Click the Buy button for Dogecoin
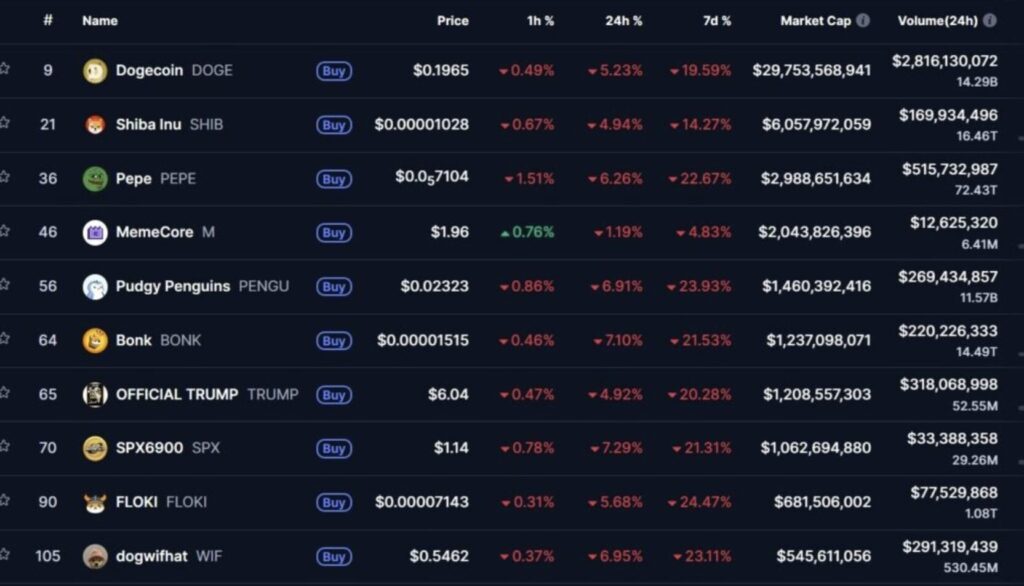The image size is (1024, 586). (x=333, y=71)
